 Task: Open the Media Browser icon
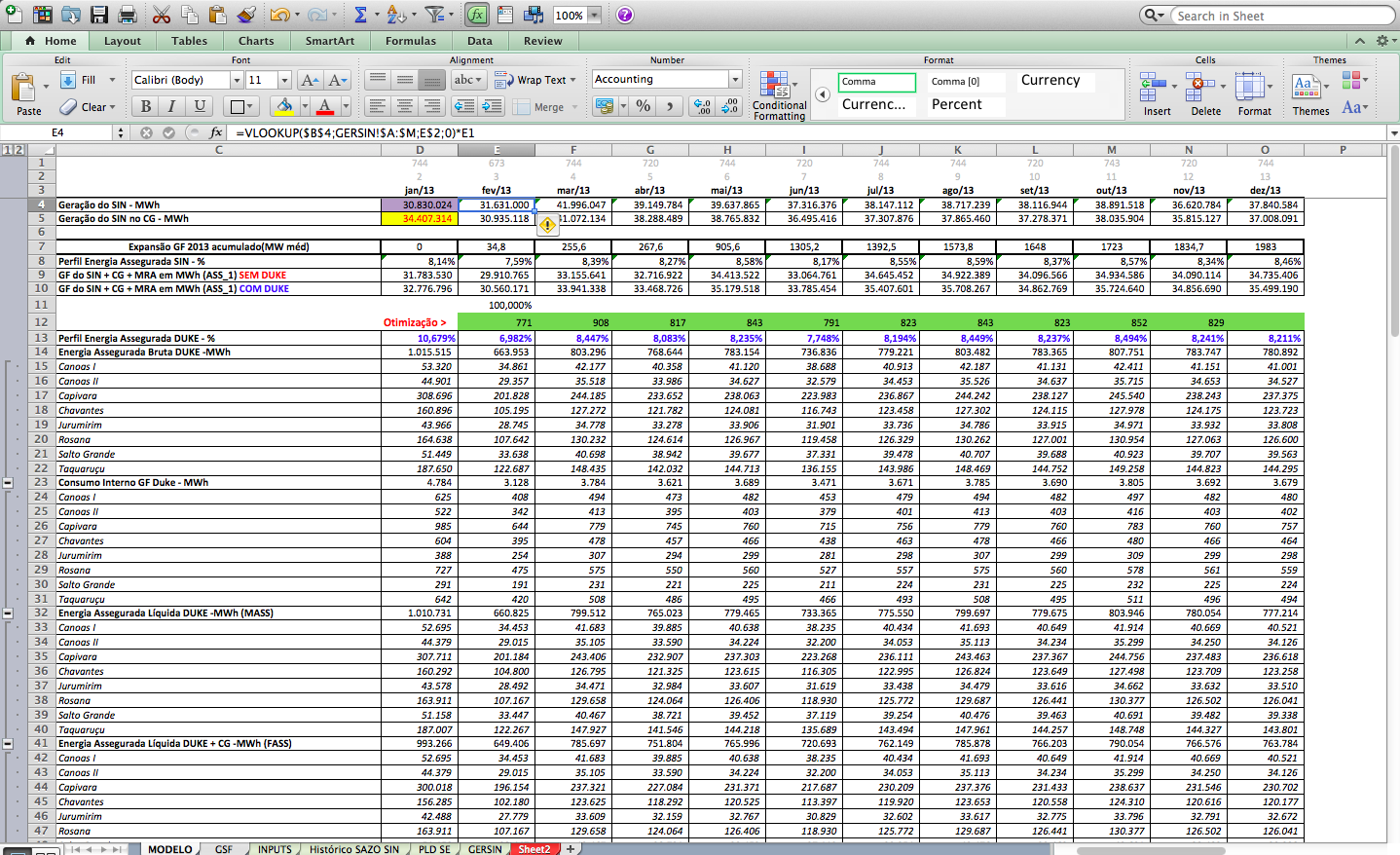tap(534, 15)
